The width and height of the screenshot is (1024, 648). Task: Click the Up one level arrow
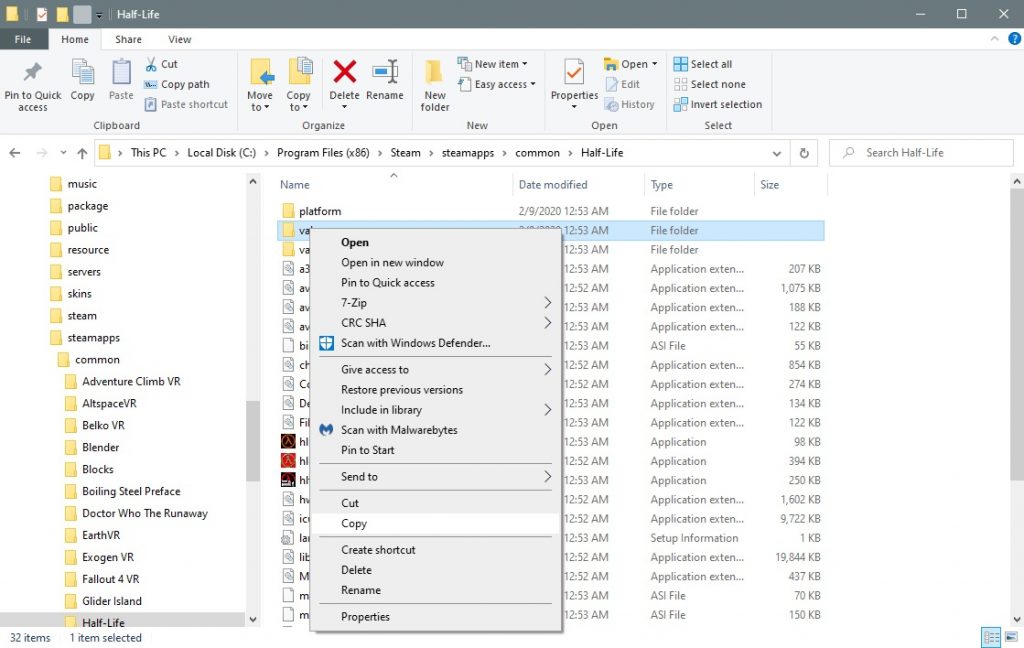[x=82, y=153]
